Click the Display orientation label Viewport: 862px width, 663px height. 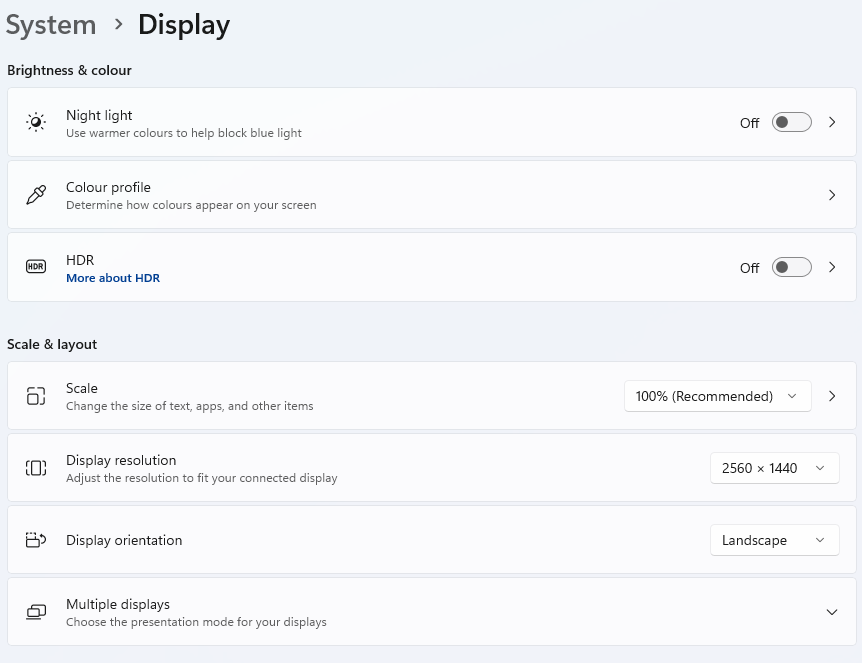coord(124,540)
